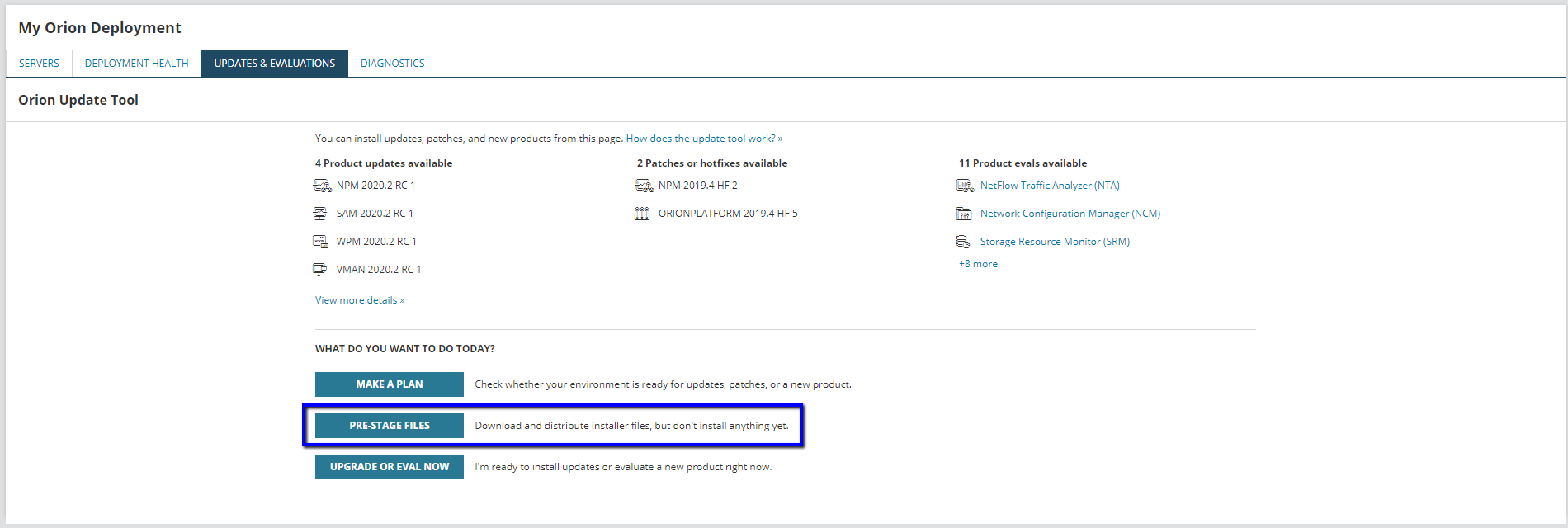Viewport: 1568px width, 528px height.
Task: Open the View more details link
Action: click(360, 300)
